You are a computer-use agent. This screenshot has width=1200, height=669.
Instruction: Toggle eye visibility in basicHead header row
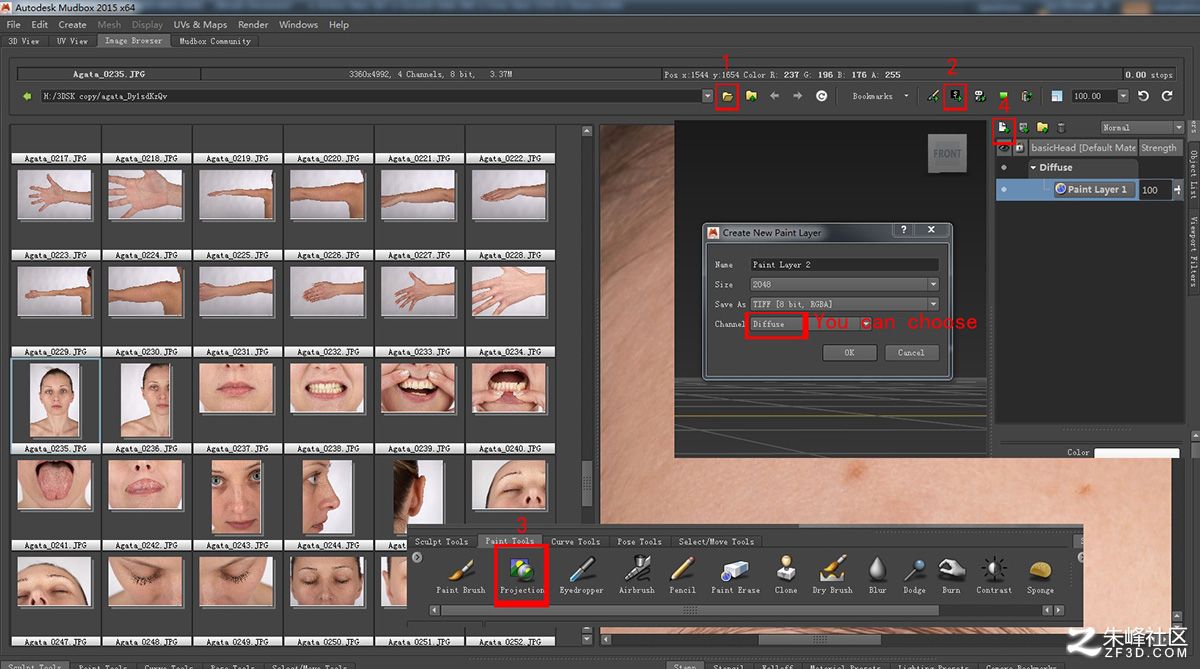coord(1004,148)
